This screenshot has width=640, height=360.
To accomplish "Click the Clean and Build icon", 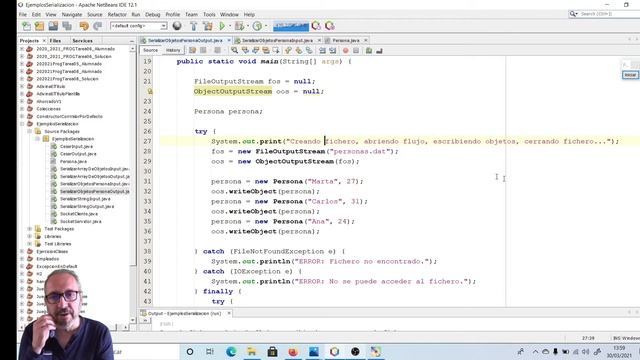I will coord(208,26).
